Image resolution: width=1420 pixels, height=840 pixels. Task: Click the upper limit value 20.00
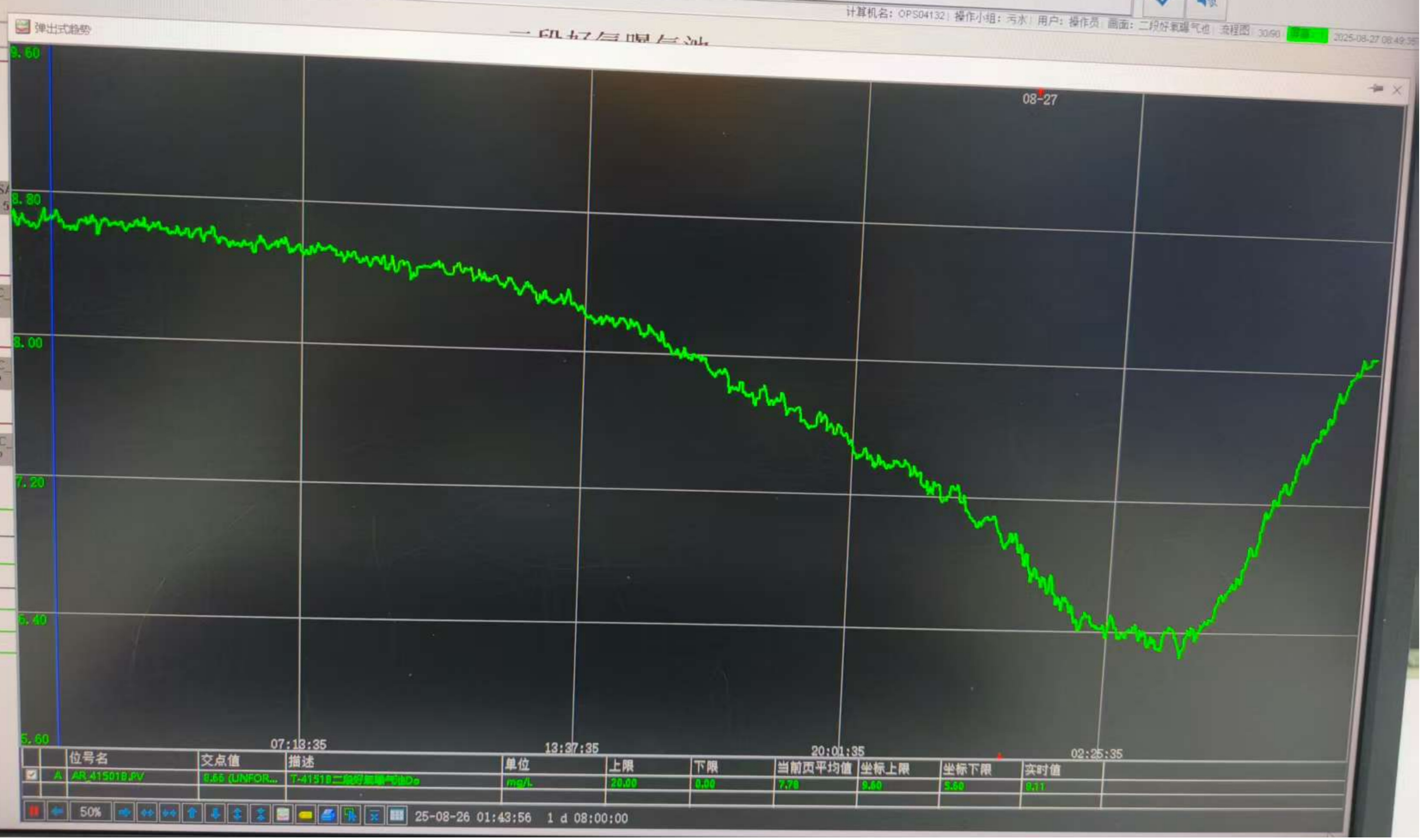coord(624,783)
